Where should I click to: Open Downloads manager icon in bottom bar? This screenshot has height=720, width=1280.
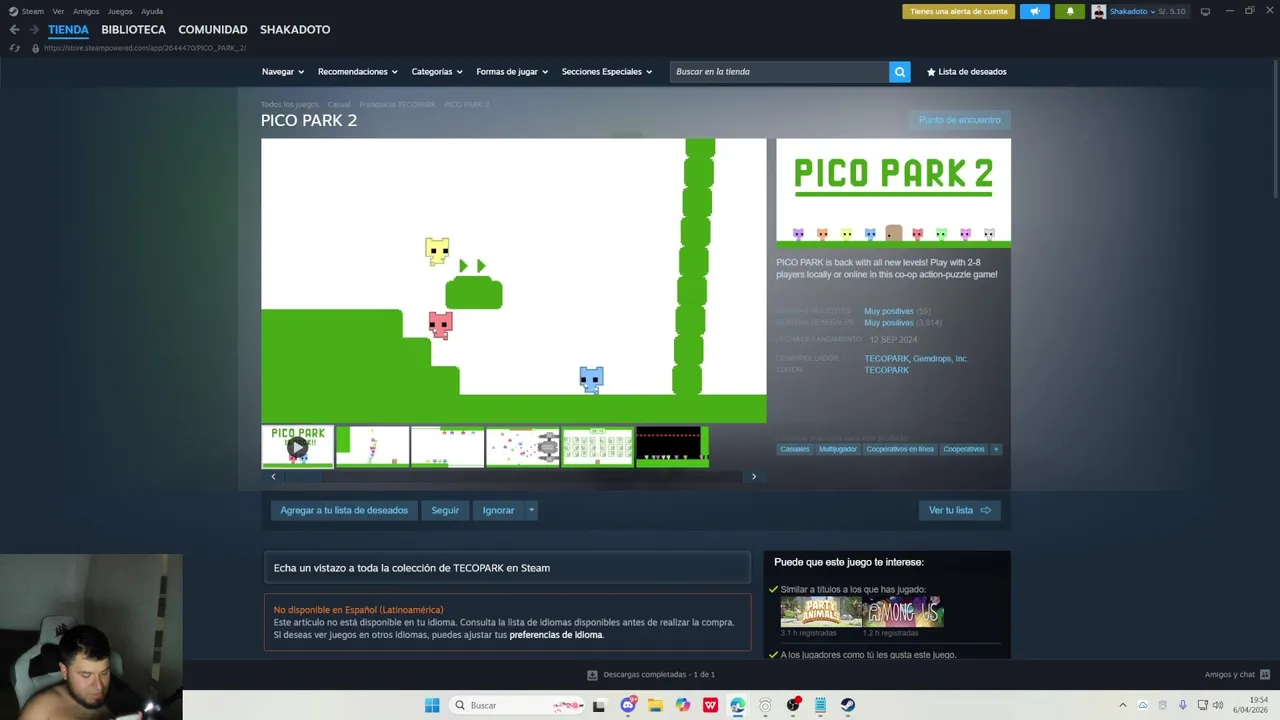pyautogui.click(x=592, y=675)
